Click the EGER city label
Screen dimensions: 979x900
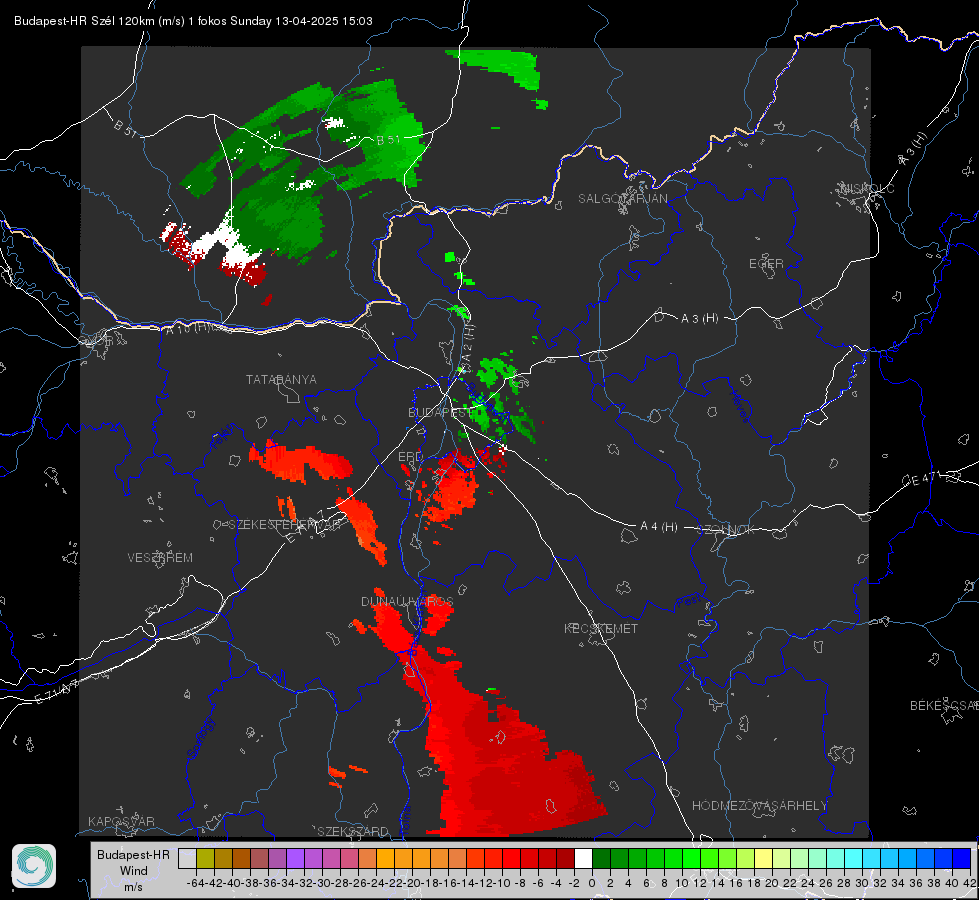click(x=766, y=264)
